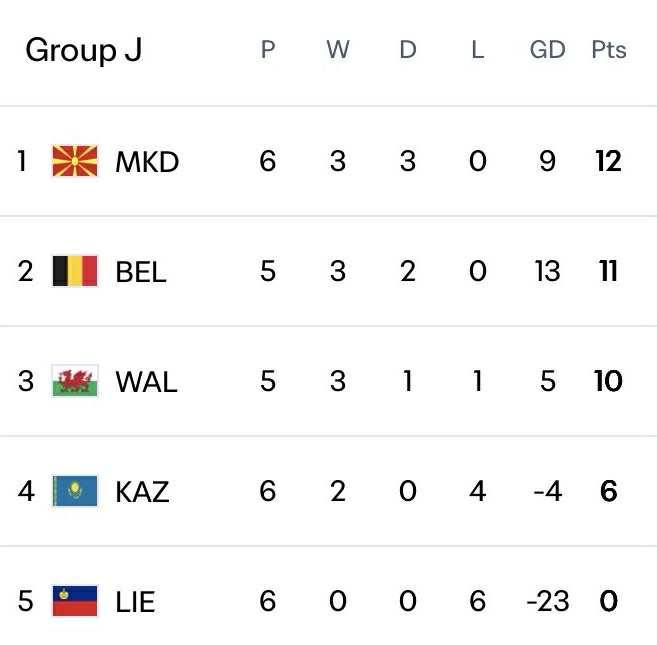Screen dimensions: 657x645
Task: Click the GD column header
Action: 547,50
